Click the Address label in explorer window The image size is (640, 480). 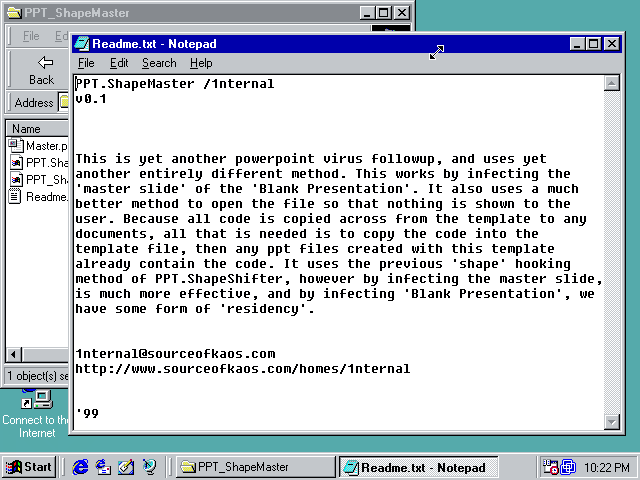tap(34, 102)
